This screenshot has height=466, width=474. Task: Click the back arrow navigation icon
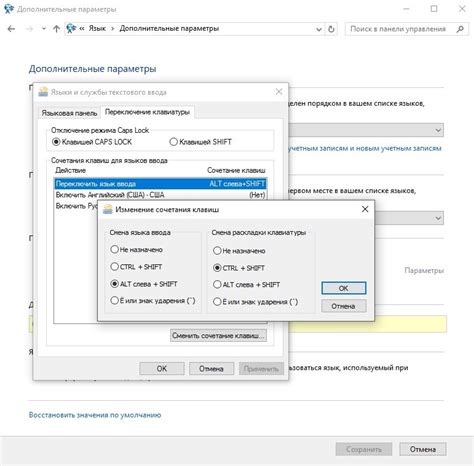pyautogui.click(x=11, y=29)
